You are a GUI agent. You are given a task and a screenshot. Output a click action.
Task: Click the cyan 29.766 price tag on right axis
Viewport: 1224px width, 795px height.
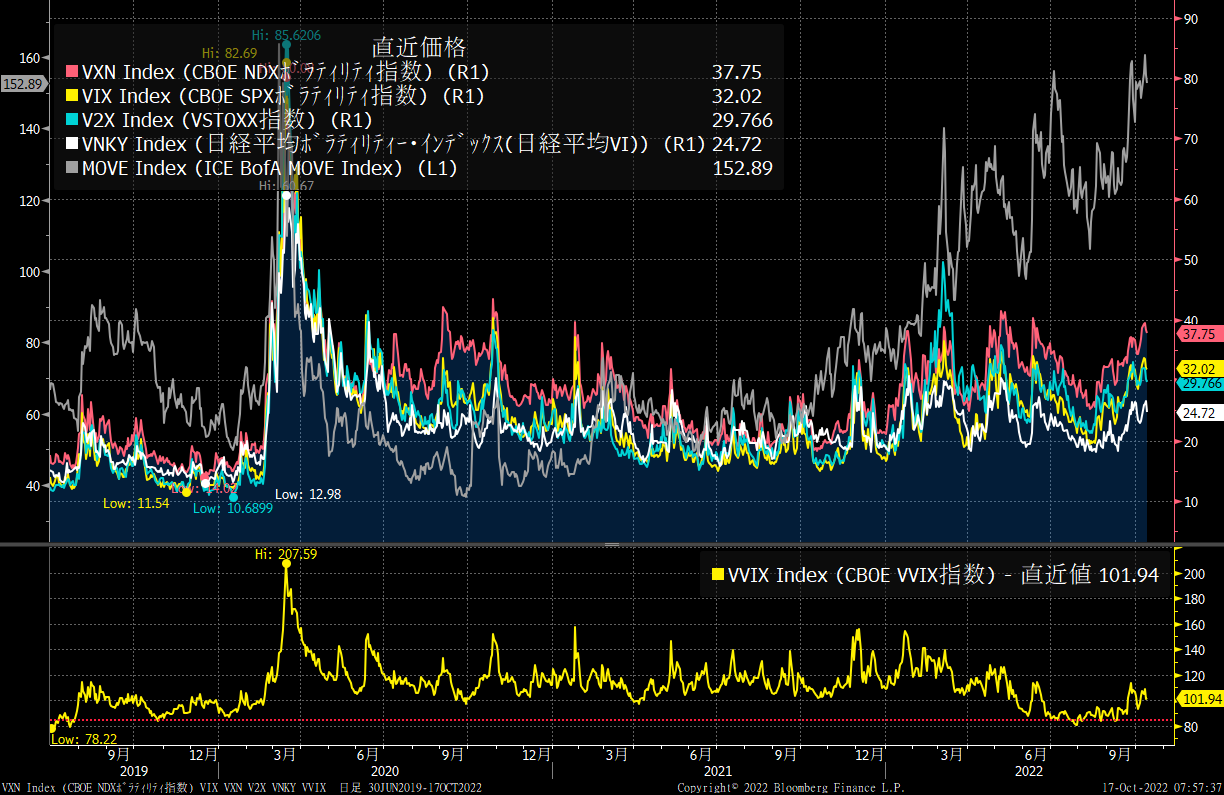coord(1200,383)
